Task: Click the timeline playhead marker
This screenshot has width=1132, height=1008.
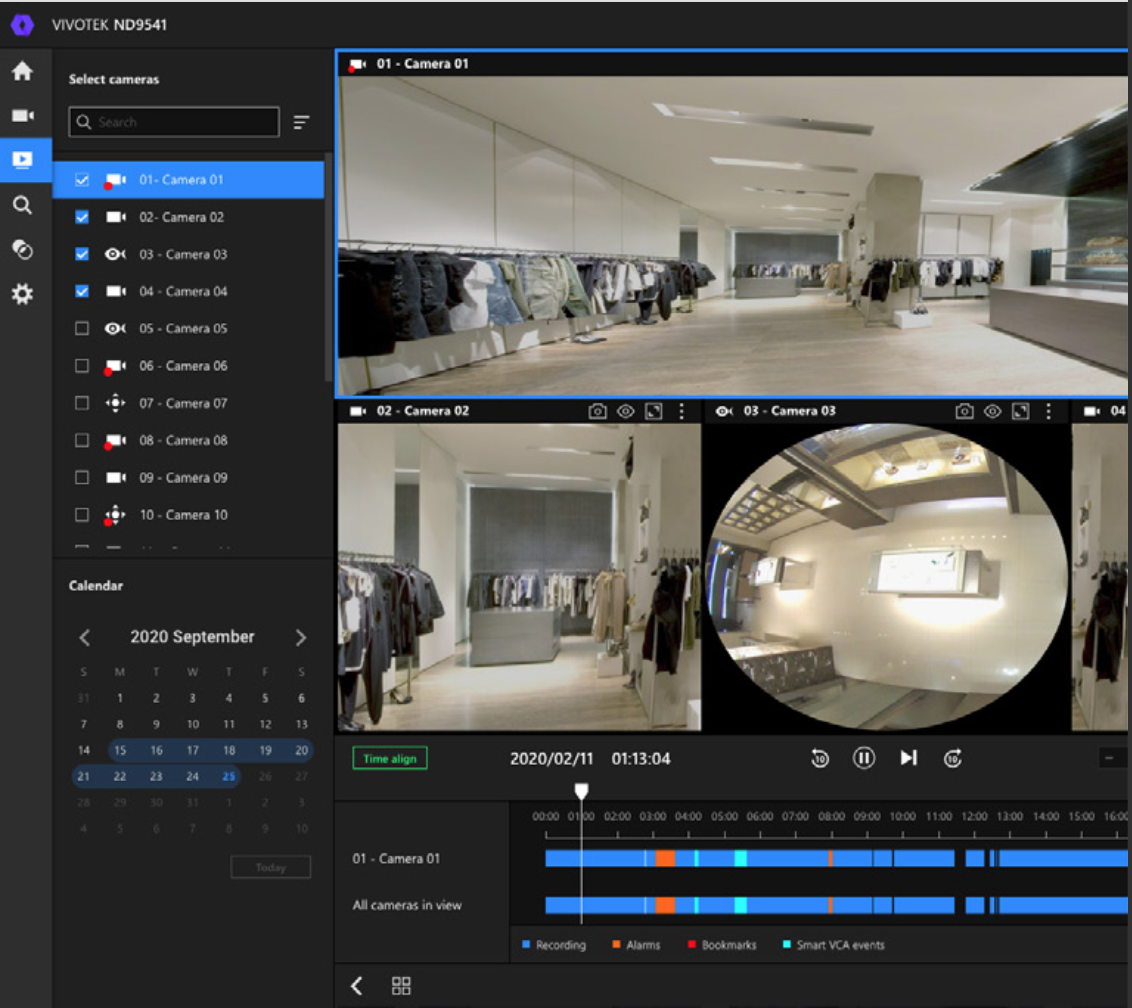Action: coord(581,791)
